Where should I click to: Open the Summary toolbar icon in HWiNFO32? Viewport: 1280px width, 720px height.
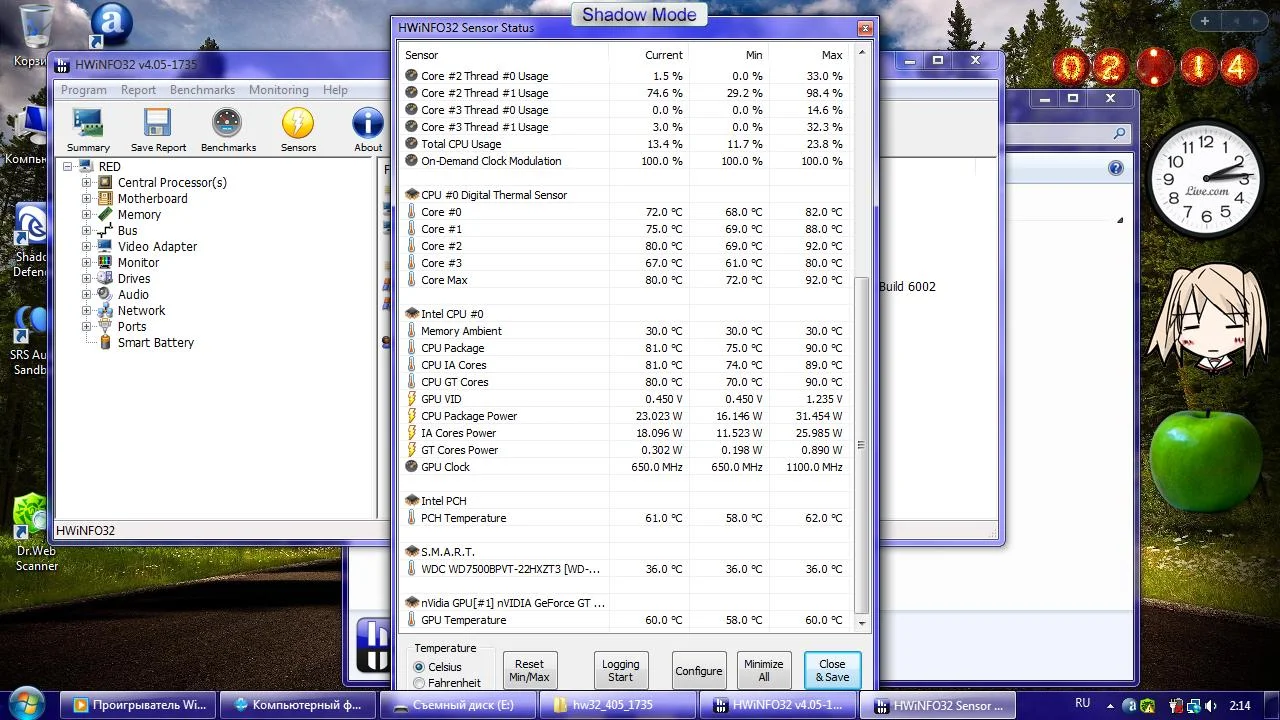[88, 123]
